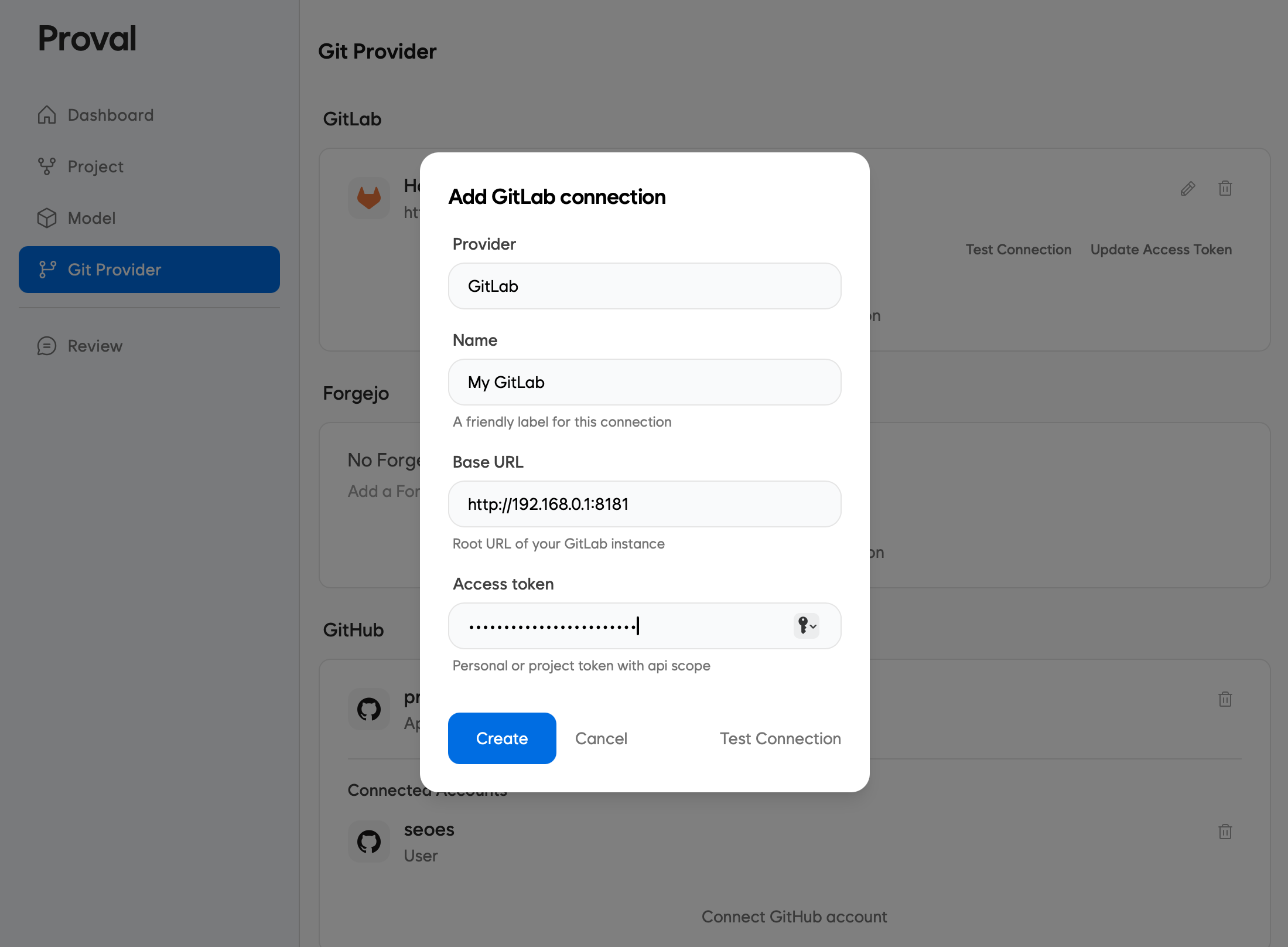
Task: Remove seoes account with trash icon
Action: pos(1225,832)
